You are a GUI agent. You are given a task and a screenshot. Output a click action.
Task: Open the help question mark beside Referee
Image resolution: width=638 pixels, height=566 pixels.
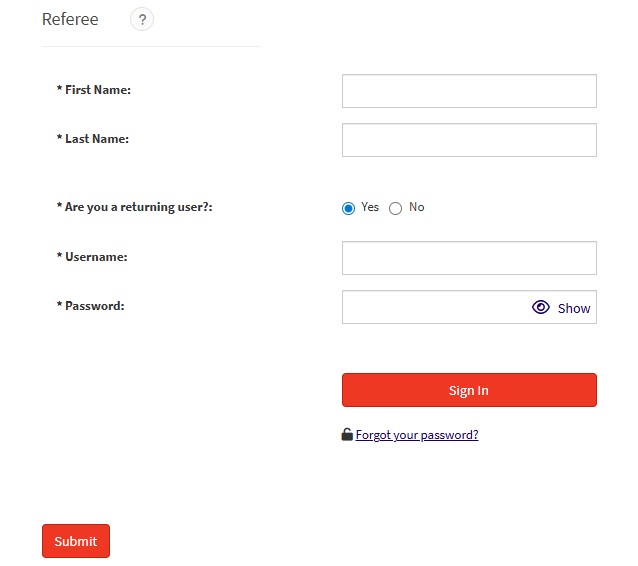coord(142,19)
